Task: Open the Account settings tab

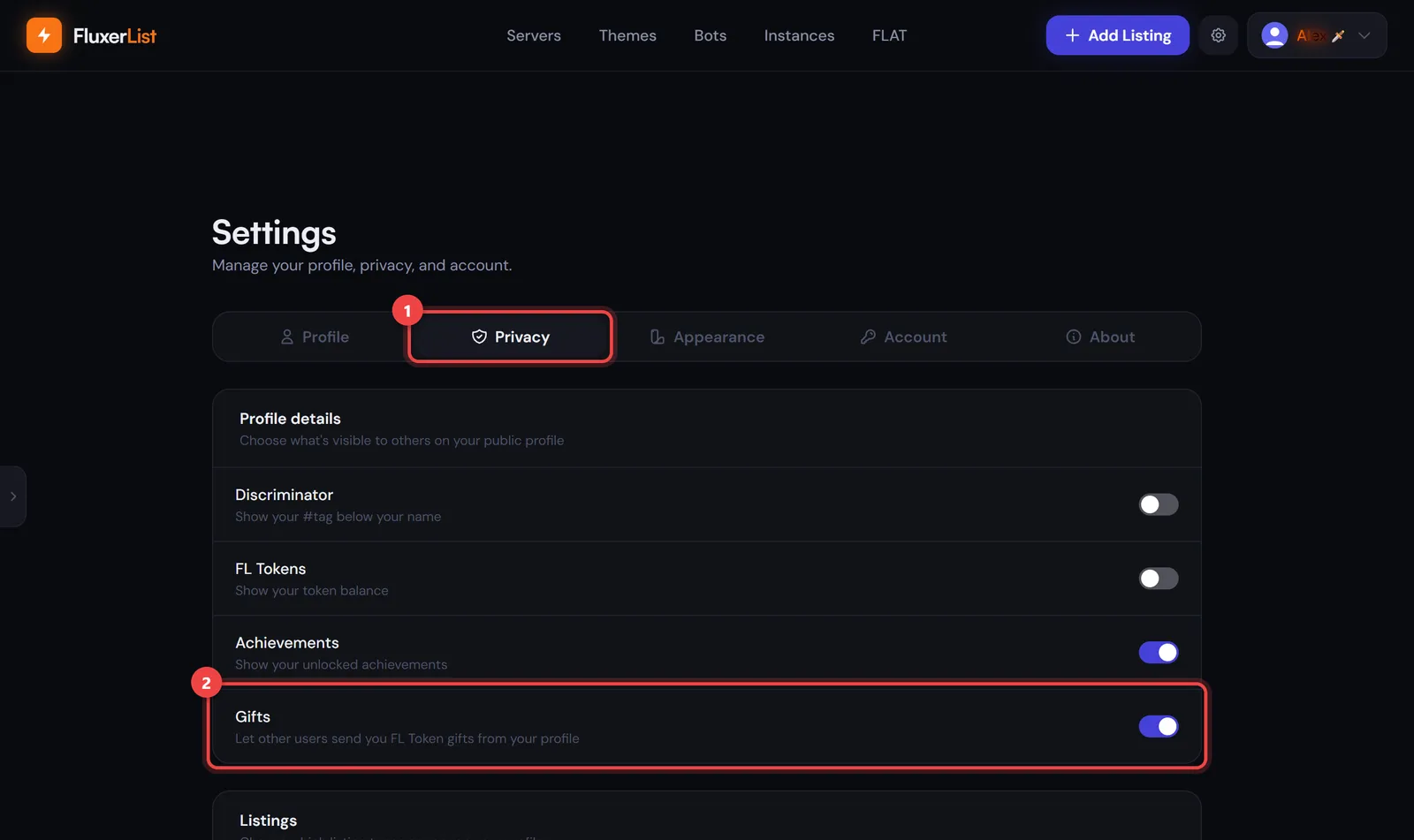Action: click(903, 337)
